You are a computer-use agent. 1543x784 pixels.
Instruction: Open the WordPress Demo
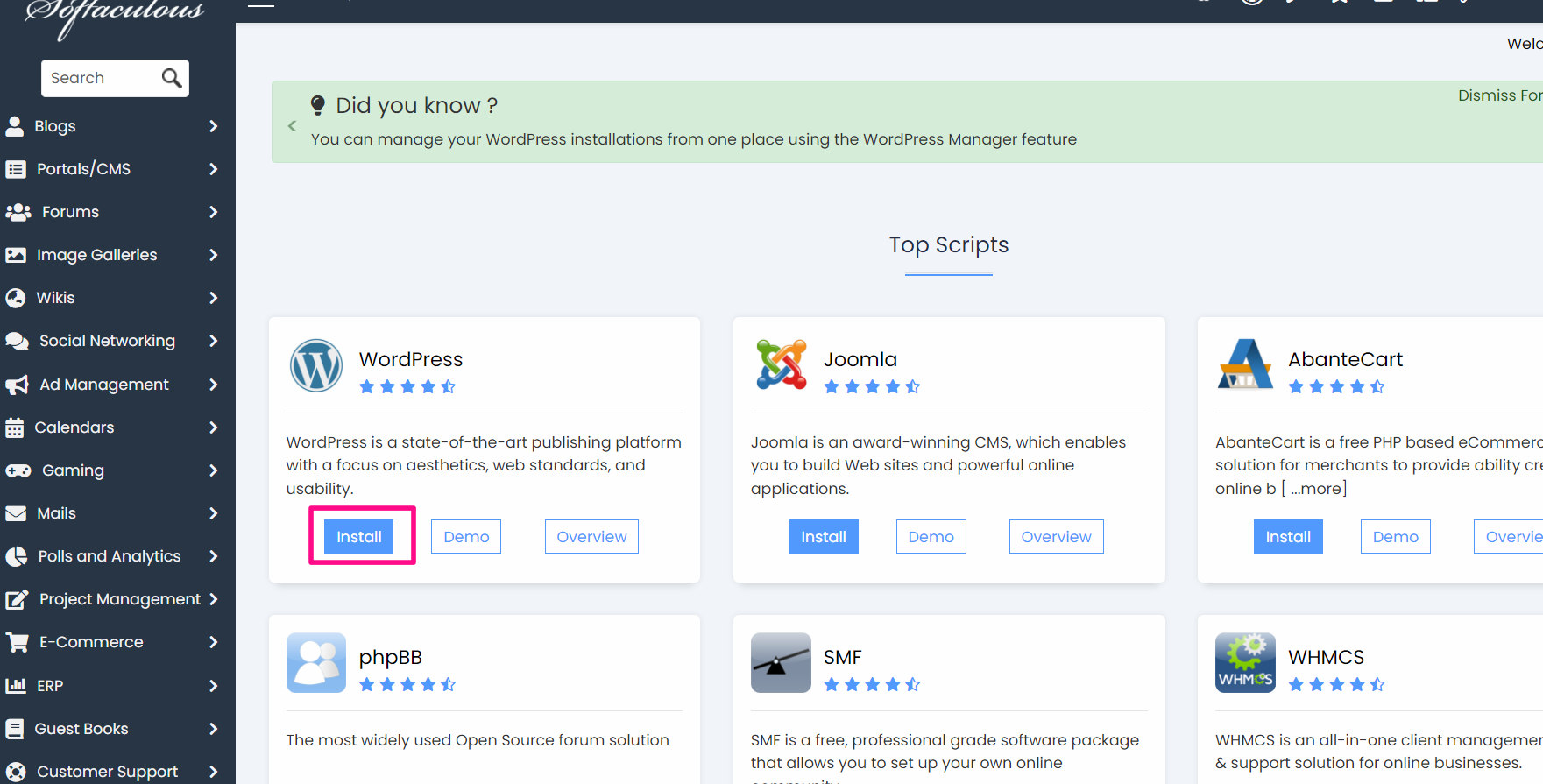(x=466, y=537)
